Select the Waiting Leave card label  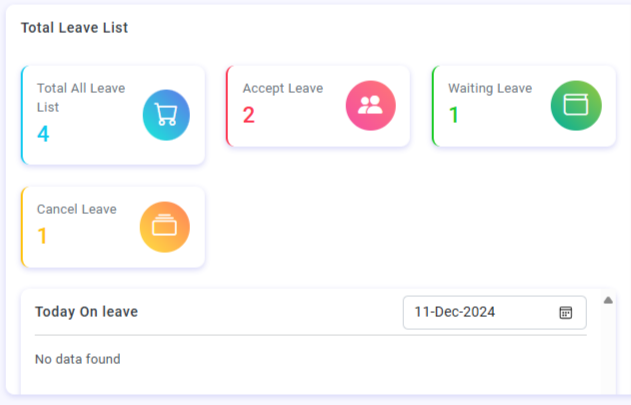(x=490, y=88)
